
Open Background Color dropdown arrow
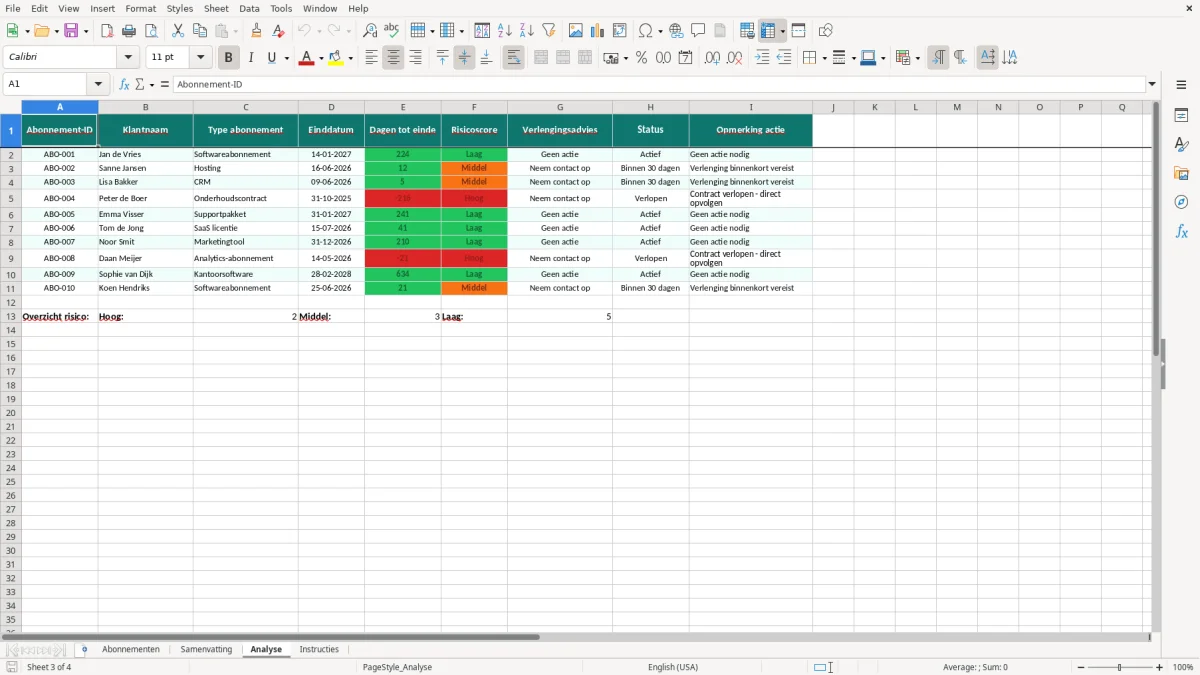coord(351,58)
